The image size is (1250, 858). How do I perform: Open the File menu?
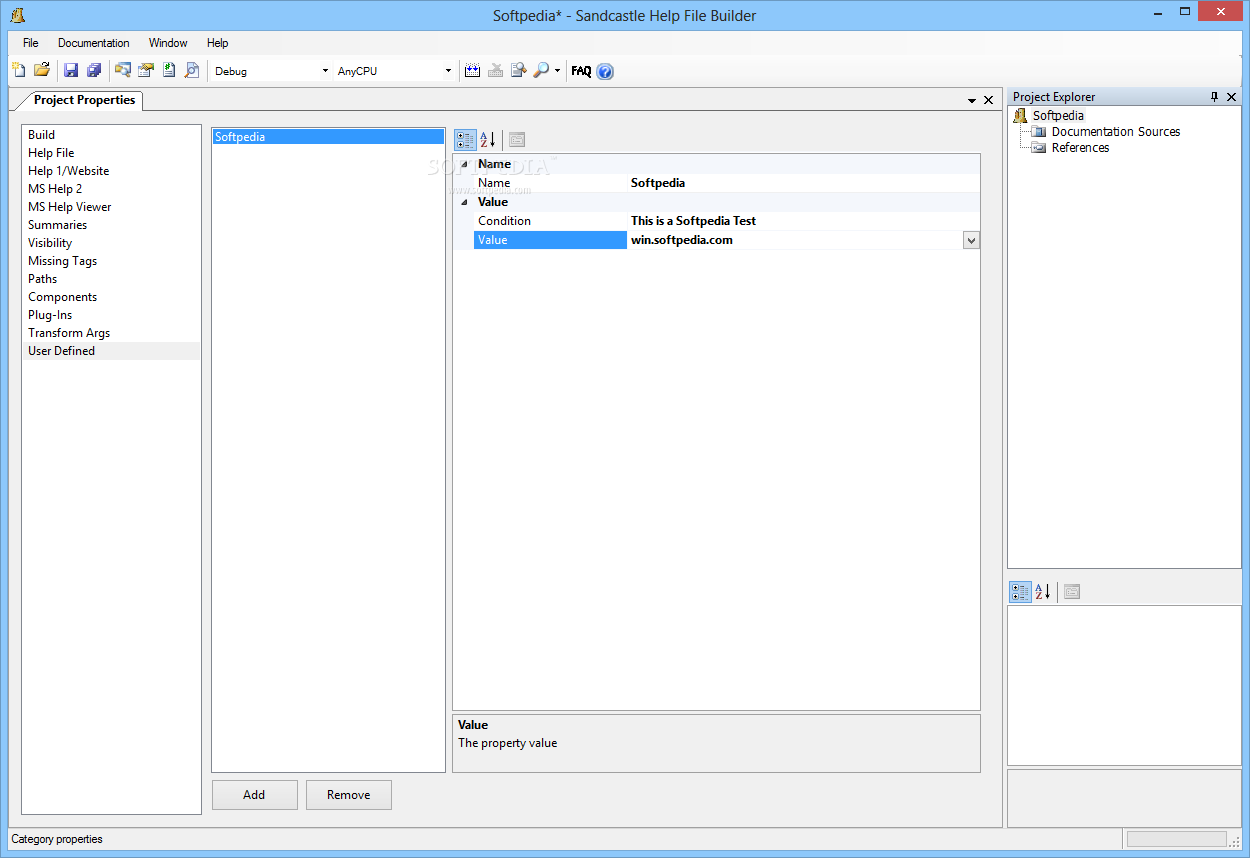pos(31,43)
